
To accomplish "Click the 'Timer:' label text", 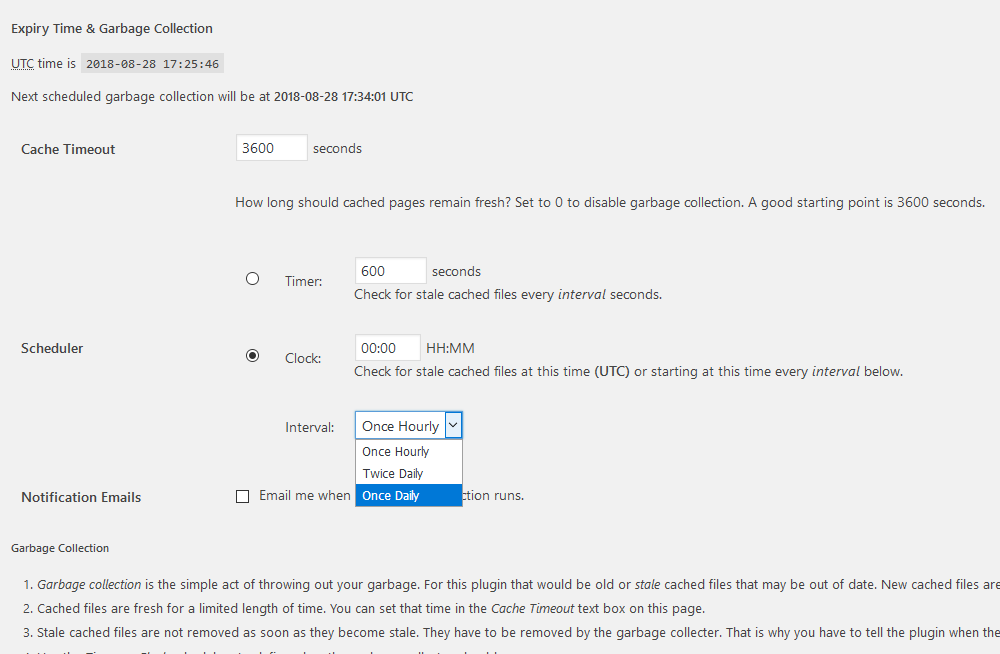I will [x=303, y=281].
